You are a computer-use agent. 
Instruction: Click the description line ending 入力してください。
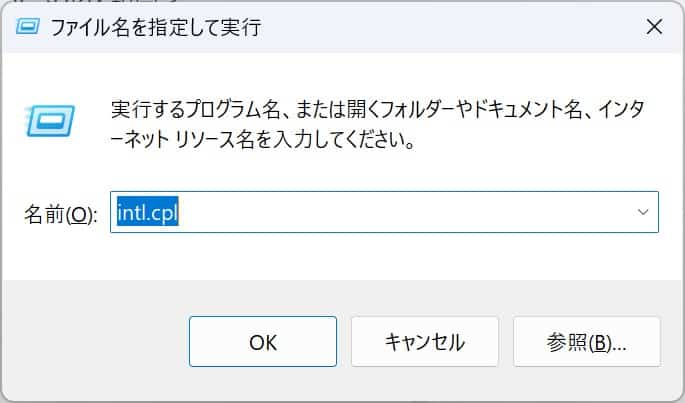click(262, 139)
